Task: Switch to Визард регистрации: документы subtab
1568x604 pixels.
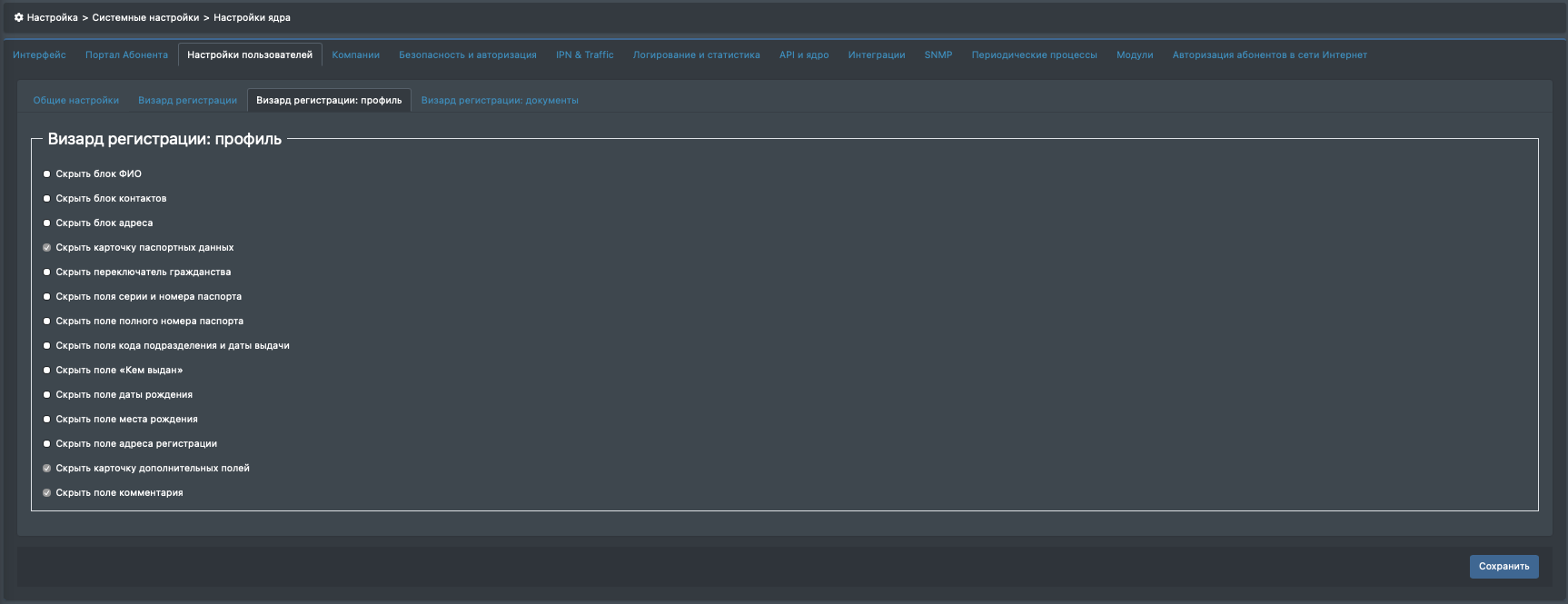Action: pyautogui.click(x=499, y=101)
